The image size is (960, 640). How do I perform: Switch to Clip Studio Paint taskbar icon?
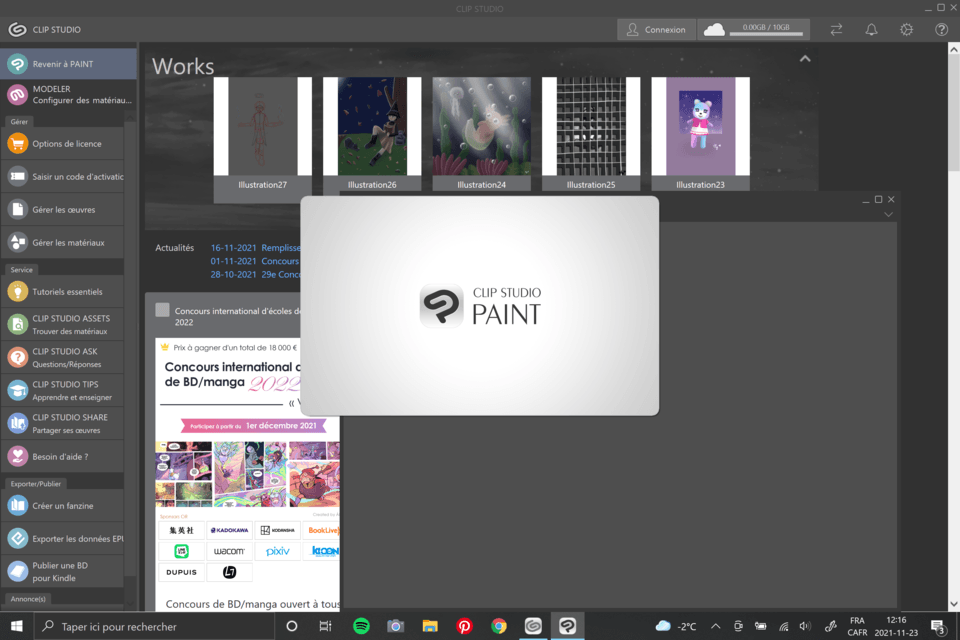[x=568, y=626]
